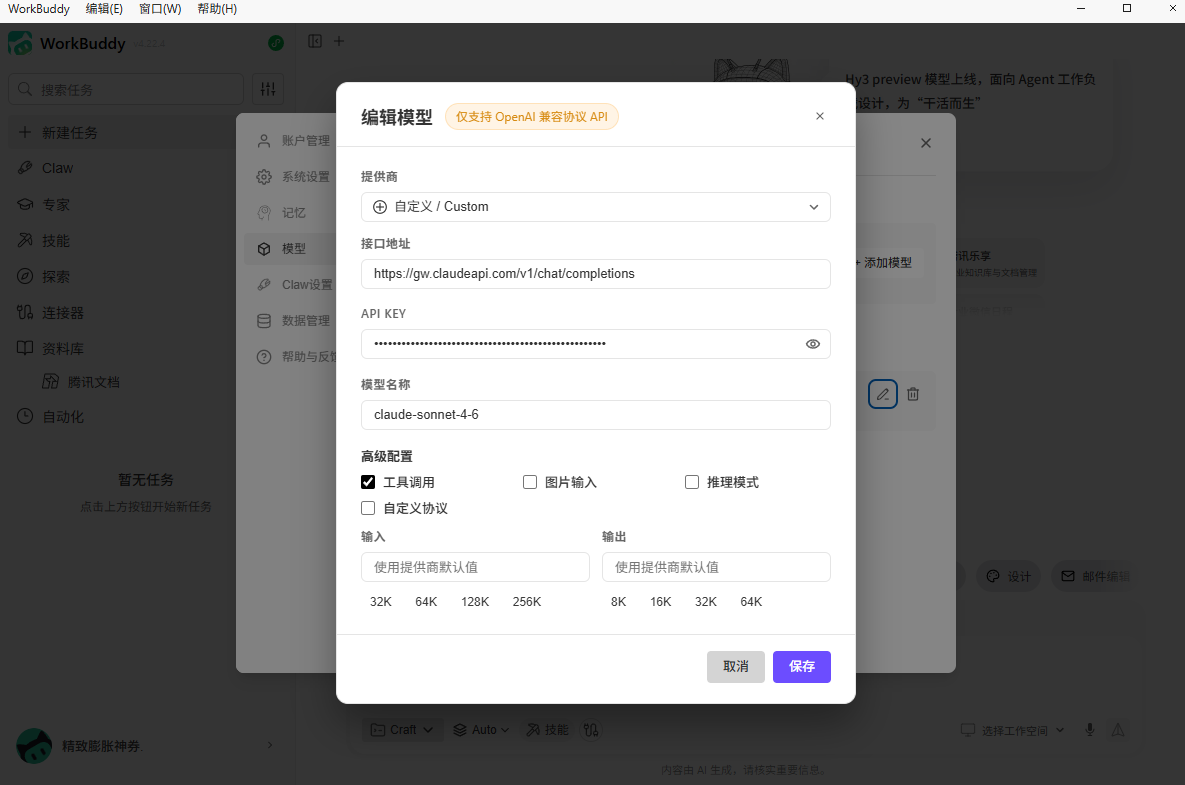
Task: Click the green status icon near the WorkBuddy logo
Action: [276, 43]
